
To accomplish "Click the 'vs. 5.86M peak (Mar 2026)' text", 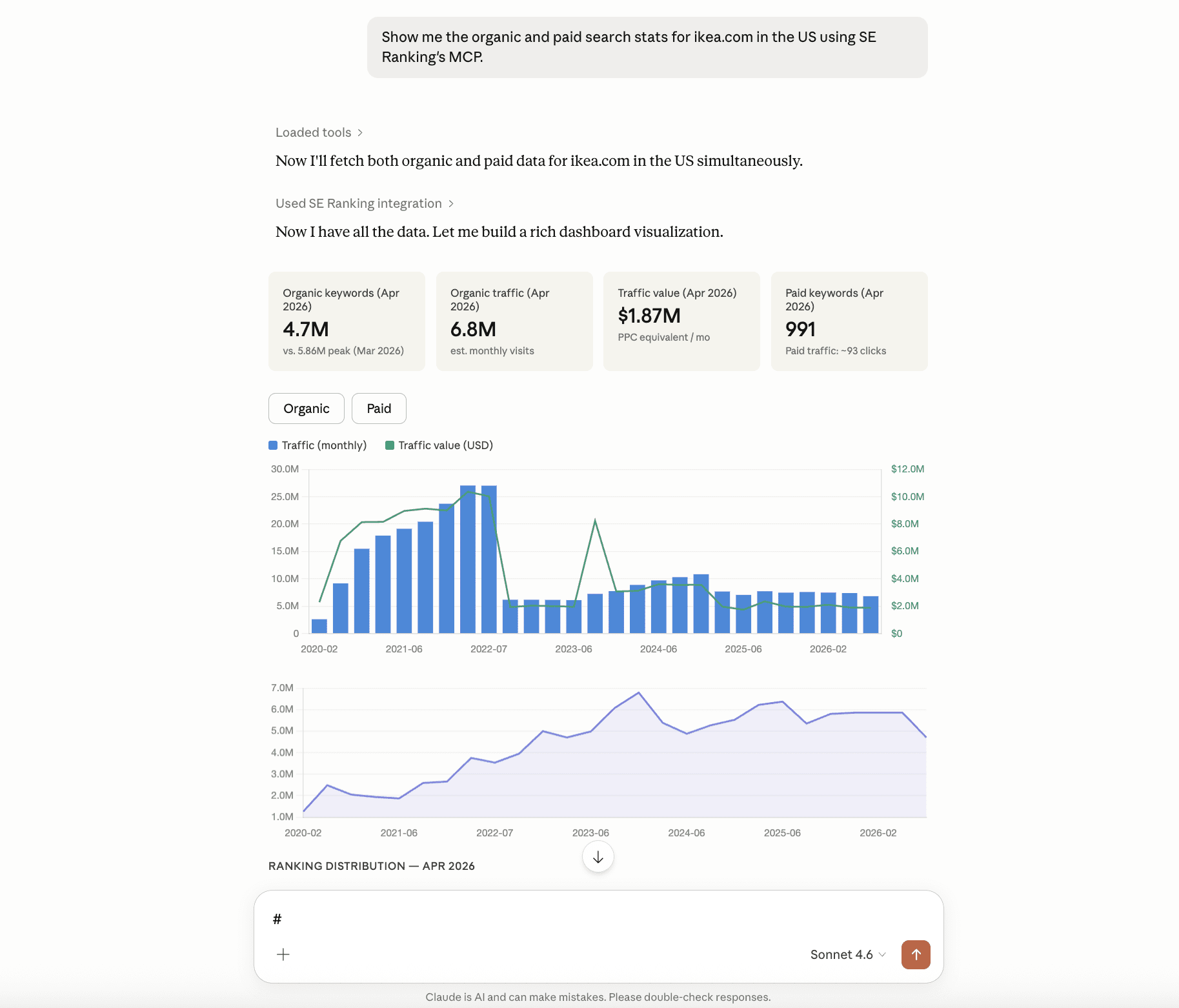I will pyautogui.click(x=343, y=351).
